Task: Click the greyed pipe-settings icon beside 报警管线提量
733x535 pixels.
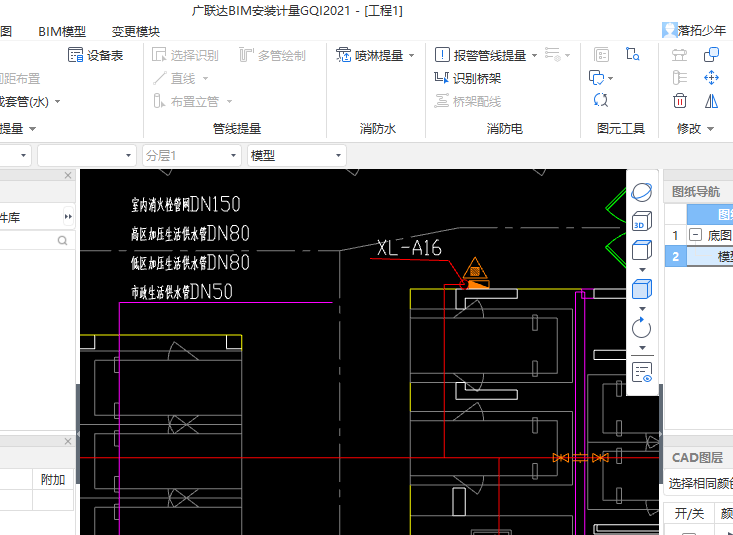Action: click(553, 54)
